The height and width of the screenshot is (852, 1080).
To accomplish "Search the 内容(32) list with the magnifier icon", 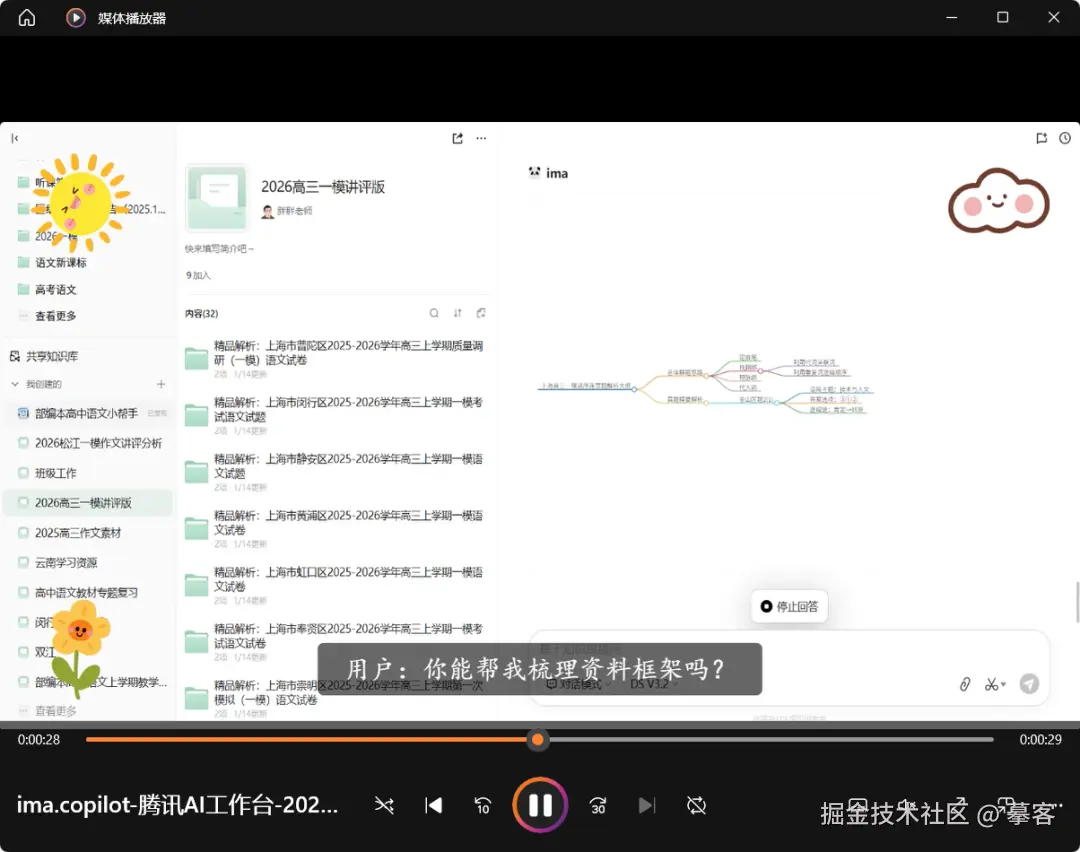I will tap(434, 313).
